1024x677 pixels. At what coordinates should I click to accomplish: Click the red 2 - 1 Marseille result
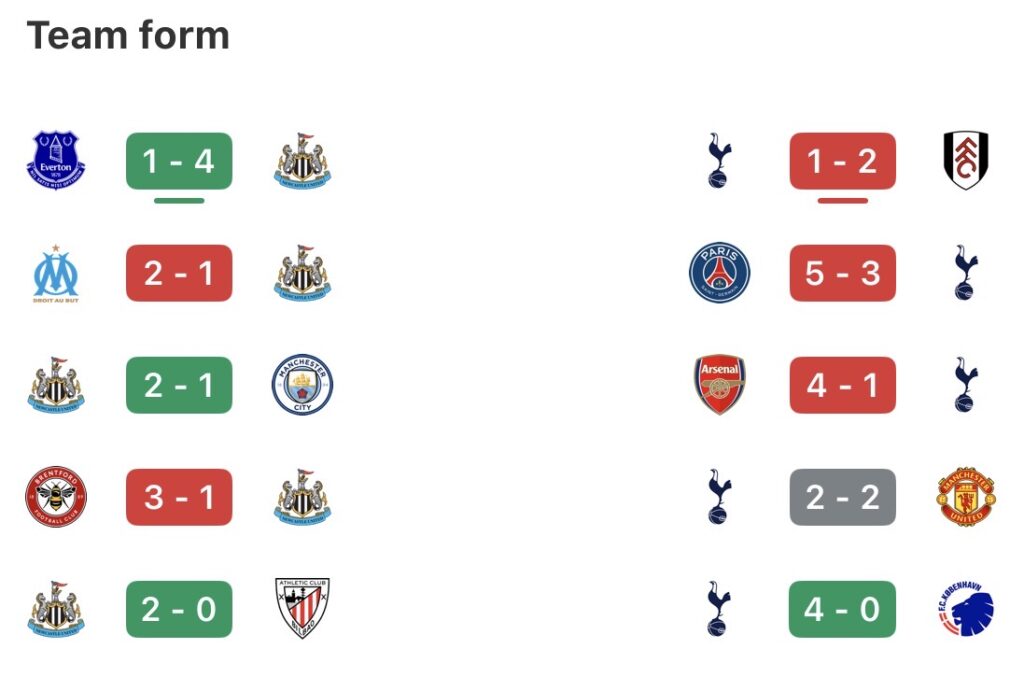point(179,273)
